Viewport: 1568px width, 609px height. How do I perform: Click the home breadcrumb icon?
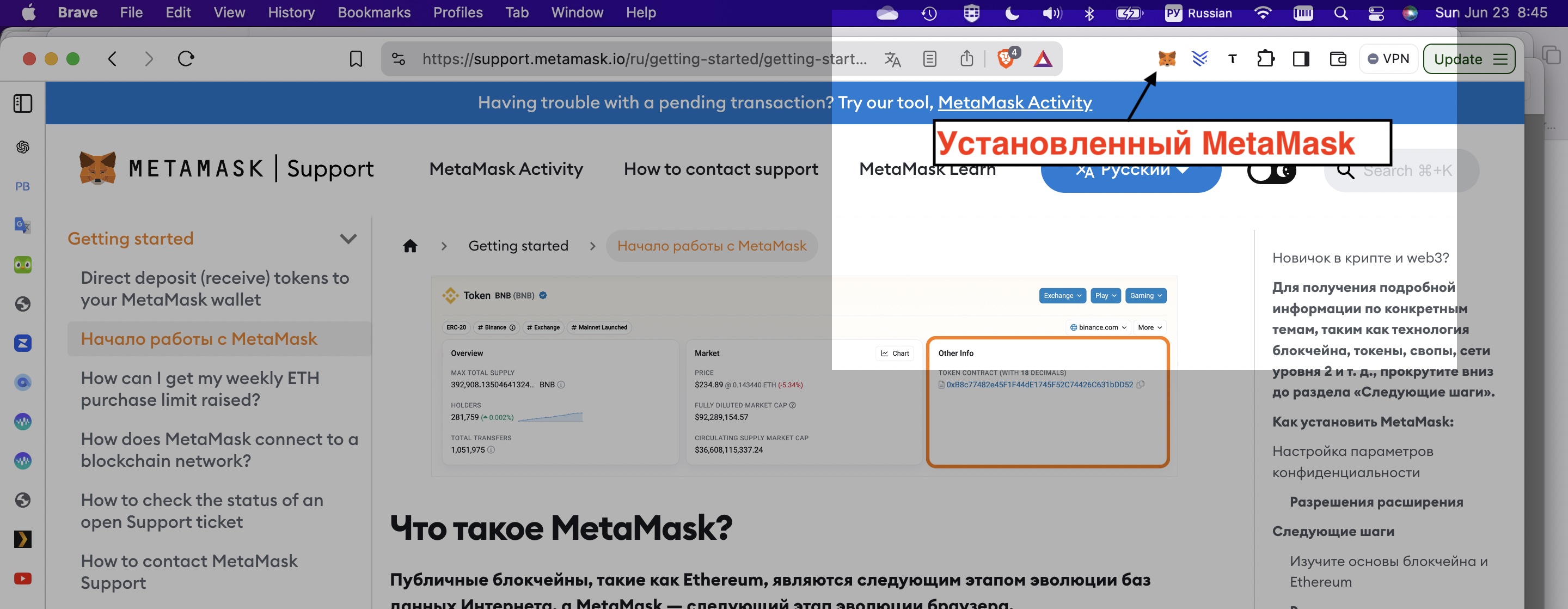click(x=409, y=246)
